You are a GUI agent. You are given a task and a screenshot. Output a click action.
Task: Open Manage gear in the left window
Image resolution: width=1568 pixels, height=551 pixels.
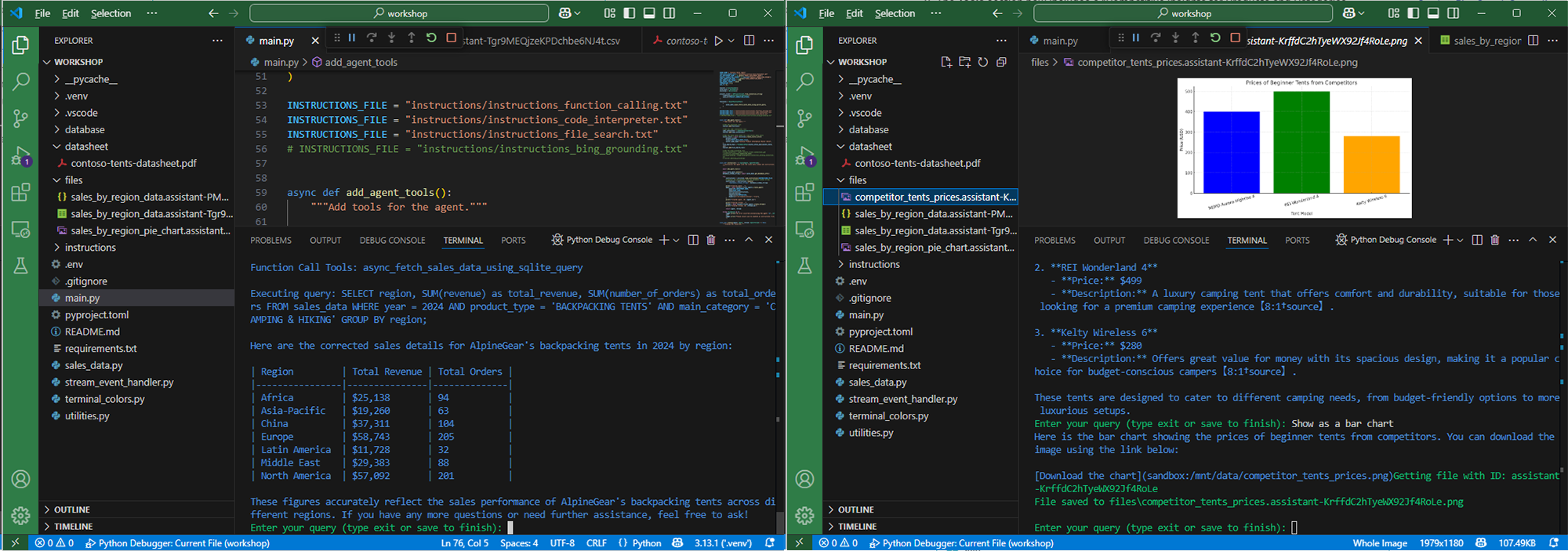pos(21,515)
